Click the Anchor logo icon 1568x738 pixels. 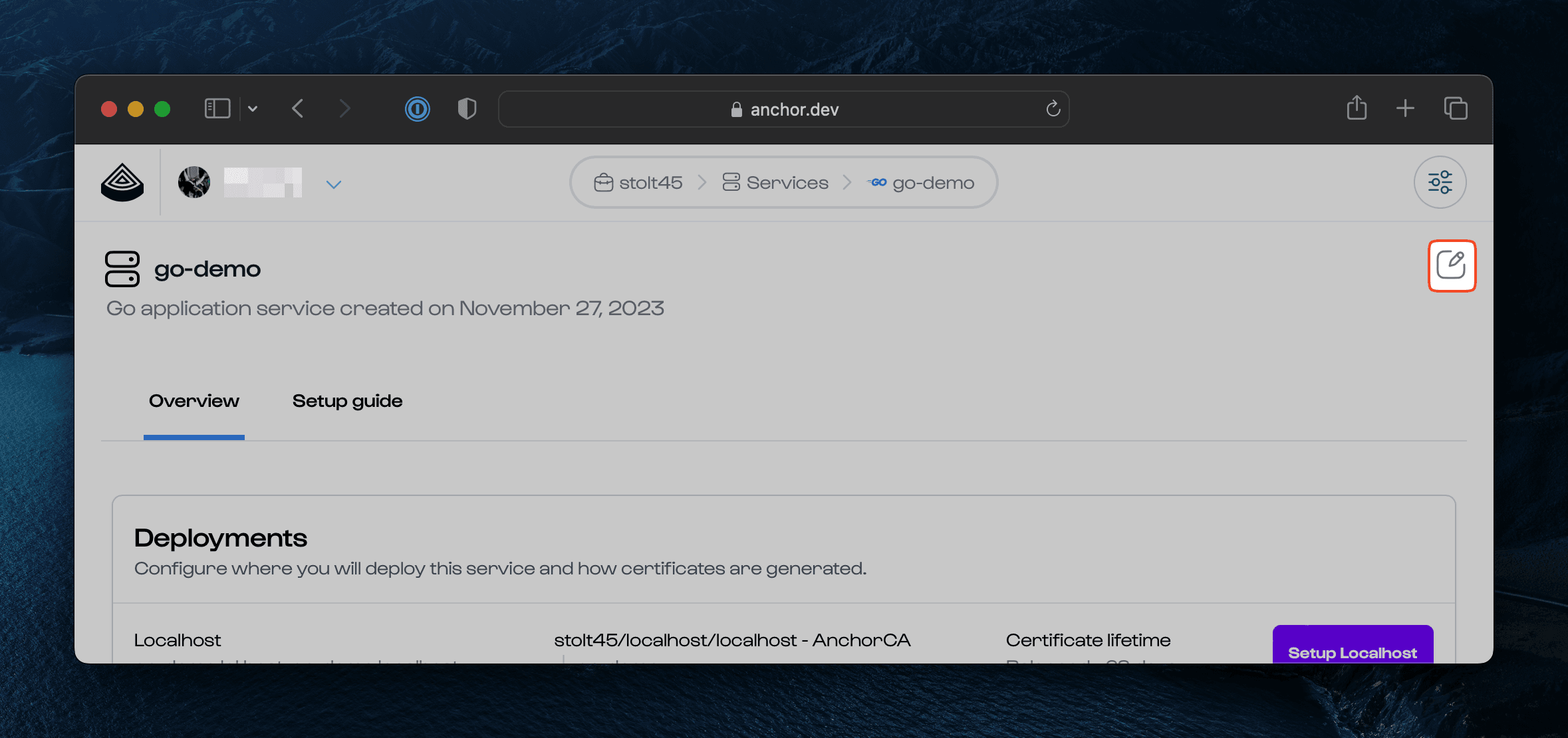click(122, 182)
